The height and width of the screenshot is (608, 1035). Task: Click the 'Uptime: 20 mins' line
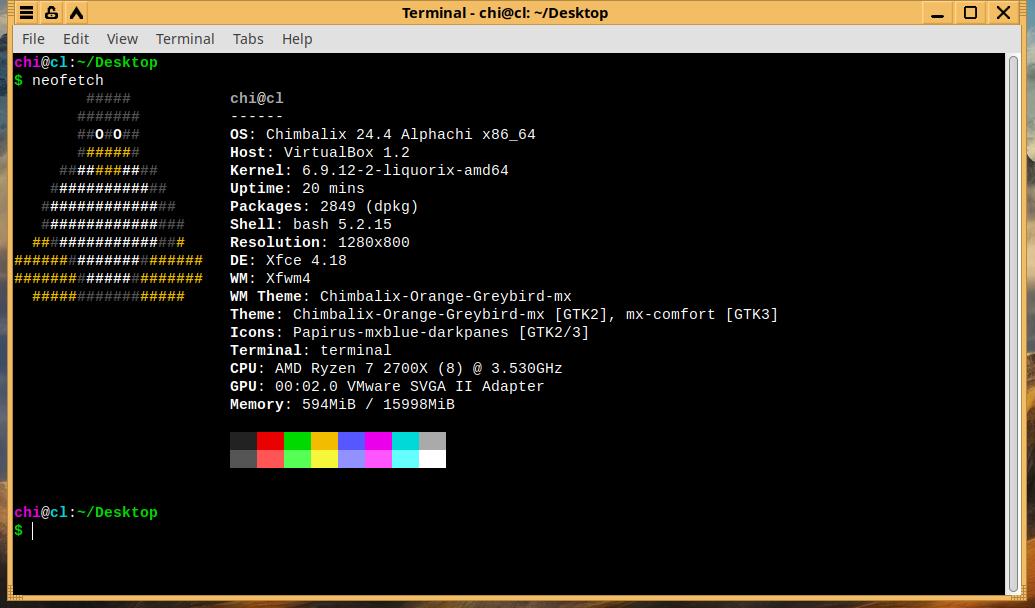point(297,189)
